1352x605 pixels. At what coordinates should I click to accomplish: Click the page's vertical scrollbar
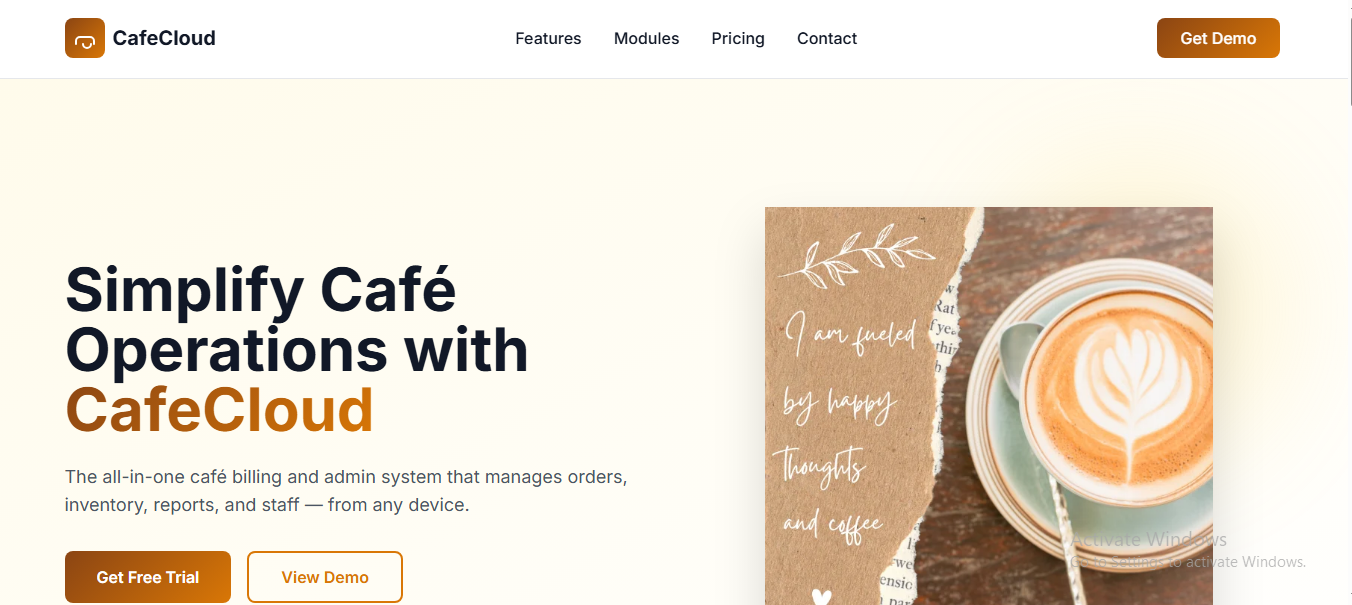1348,302
